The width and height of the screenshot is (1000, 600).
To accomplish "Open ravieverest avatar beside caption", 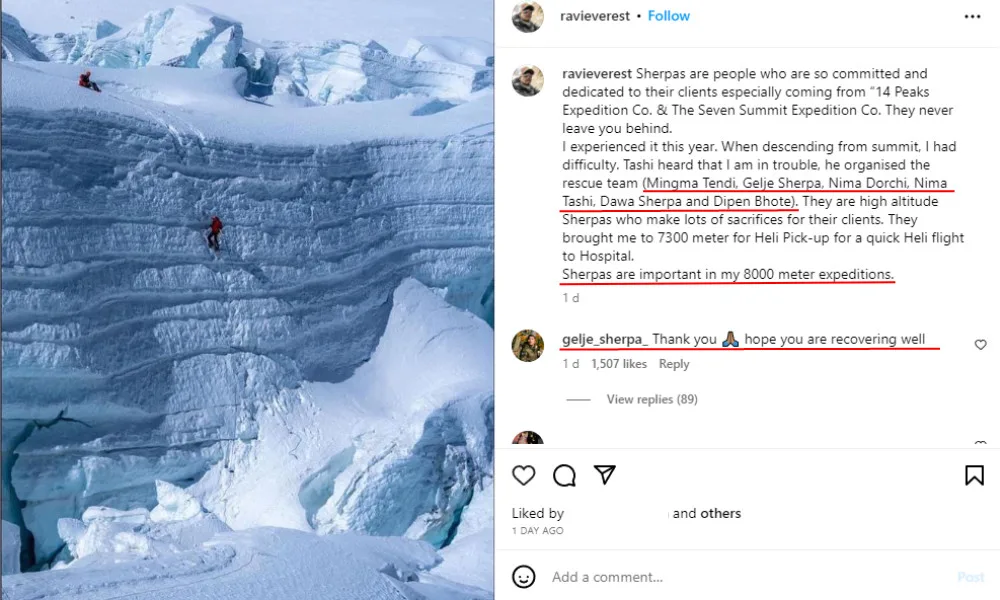I will click(528, 81).
